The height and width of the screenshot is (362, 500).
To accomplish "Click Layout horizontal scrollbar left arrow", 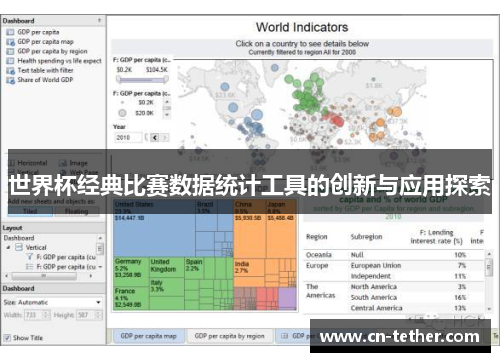I will (x=7, y=276).
